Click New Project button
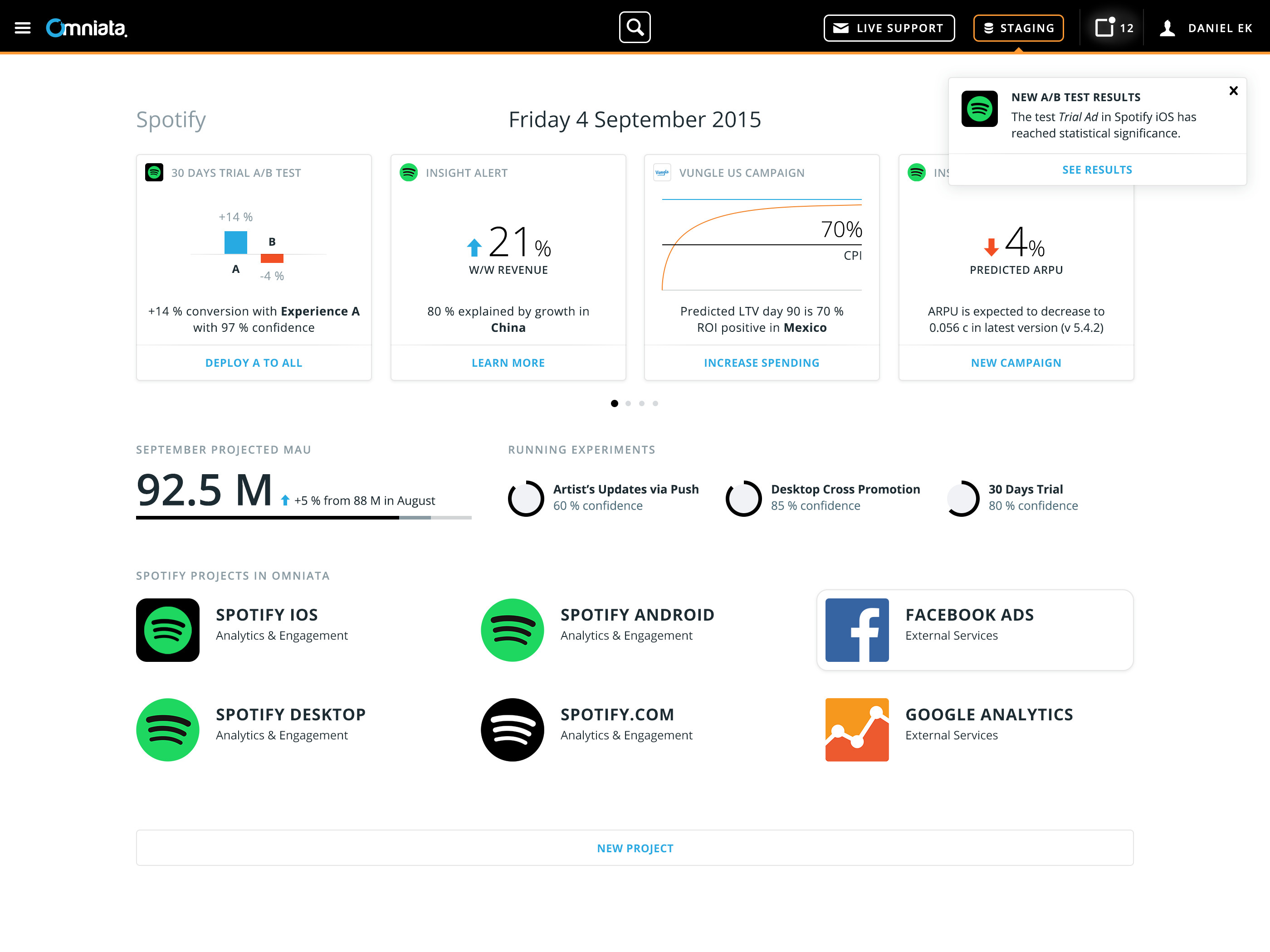This screenshot has width=1270, height=952. (x=635, y=848)
